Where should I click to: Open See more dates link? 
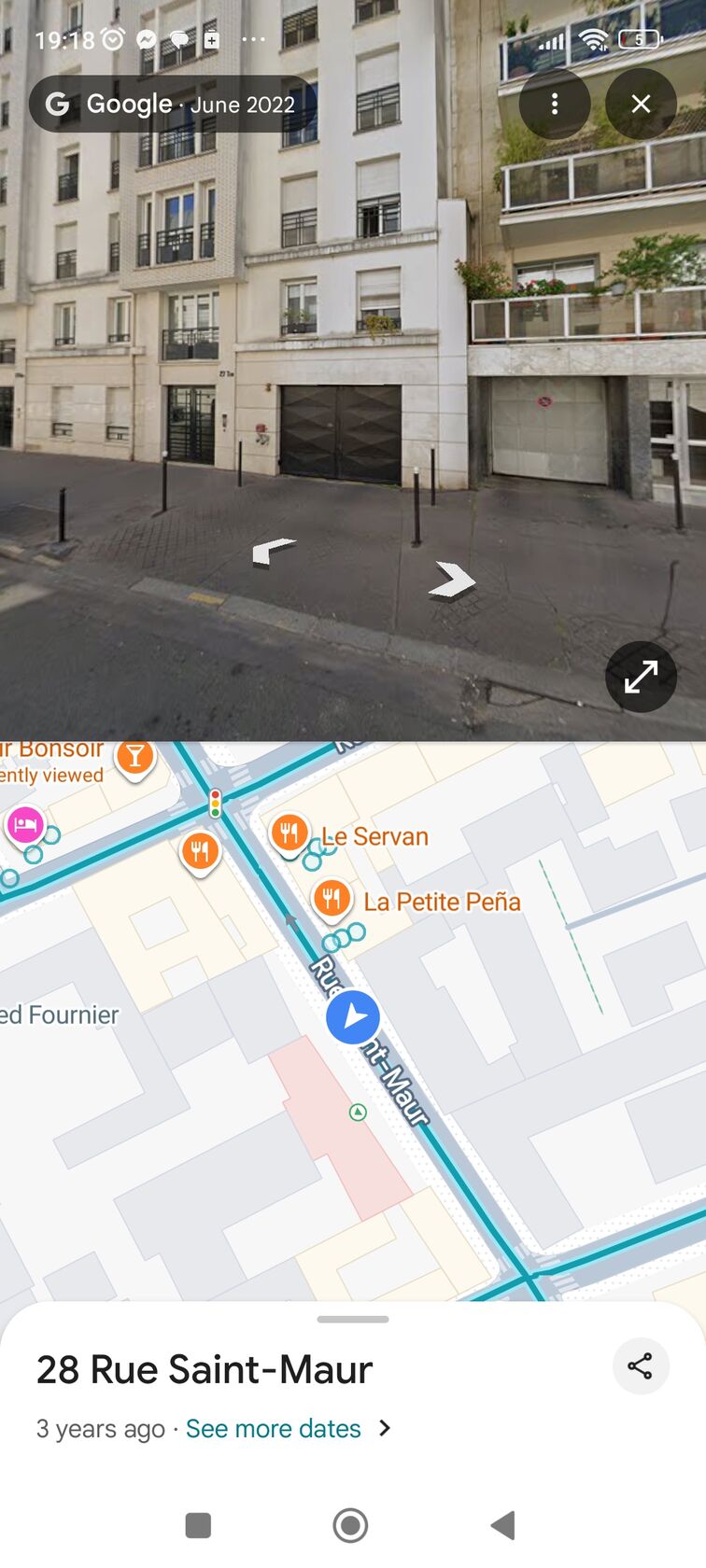(x=273, y=1428)
